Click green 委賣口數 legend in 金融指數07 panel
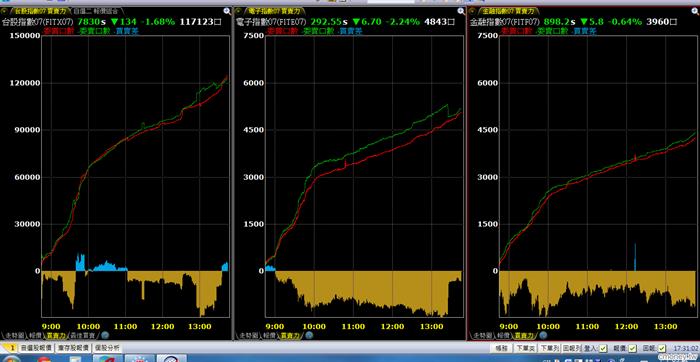The height and width of the screenshot is (362, 700). pyautogui.click(x=552, y=31)
